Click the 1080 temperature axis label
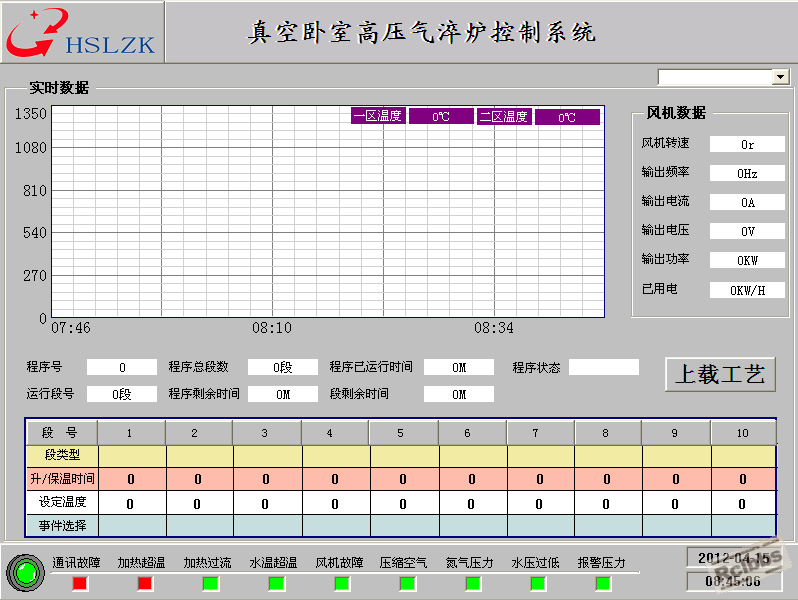This screenshot has height=600, width=798. [31, 148]
